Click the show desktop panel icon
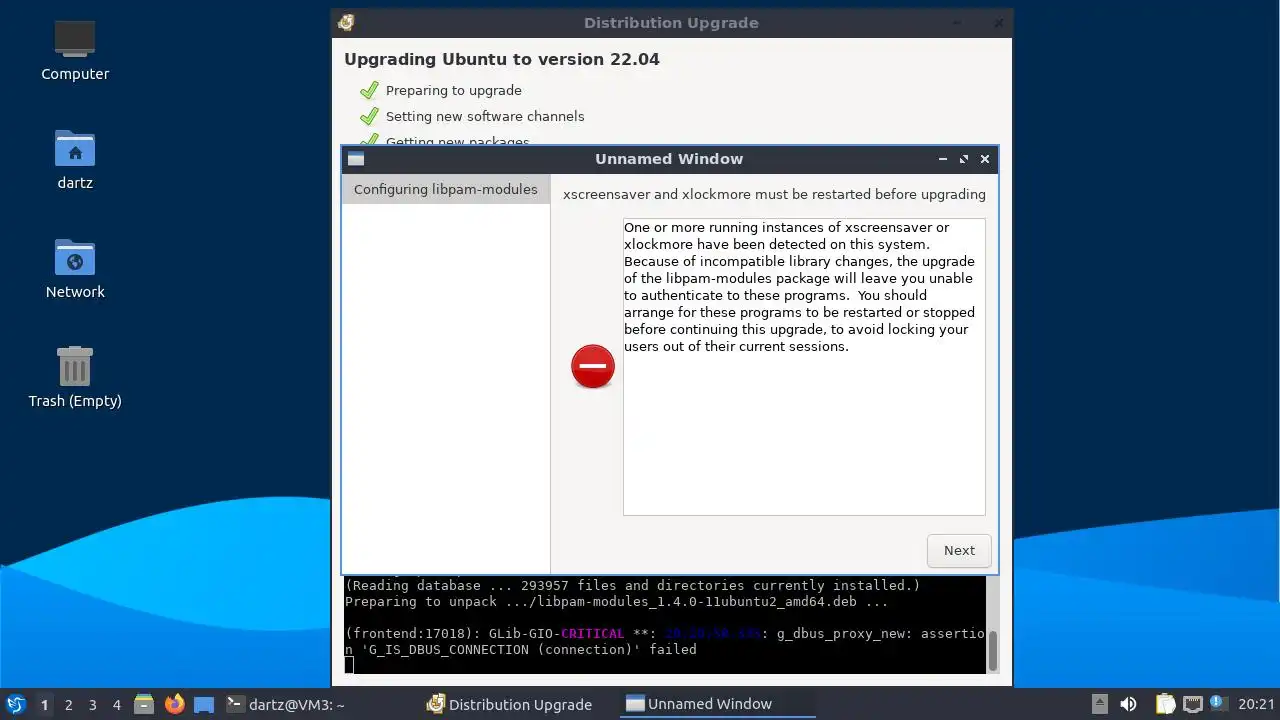 click(x=204, y=704)
